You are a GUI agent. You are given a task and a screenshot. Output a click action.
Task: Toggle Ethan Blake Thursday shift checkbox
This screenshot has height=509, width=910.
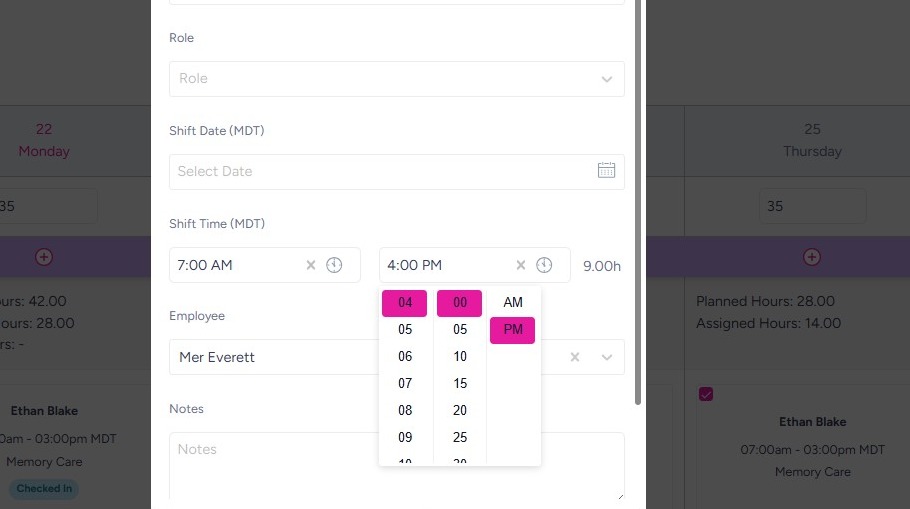(706, 395)
